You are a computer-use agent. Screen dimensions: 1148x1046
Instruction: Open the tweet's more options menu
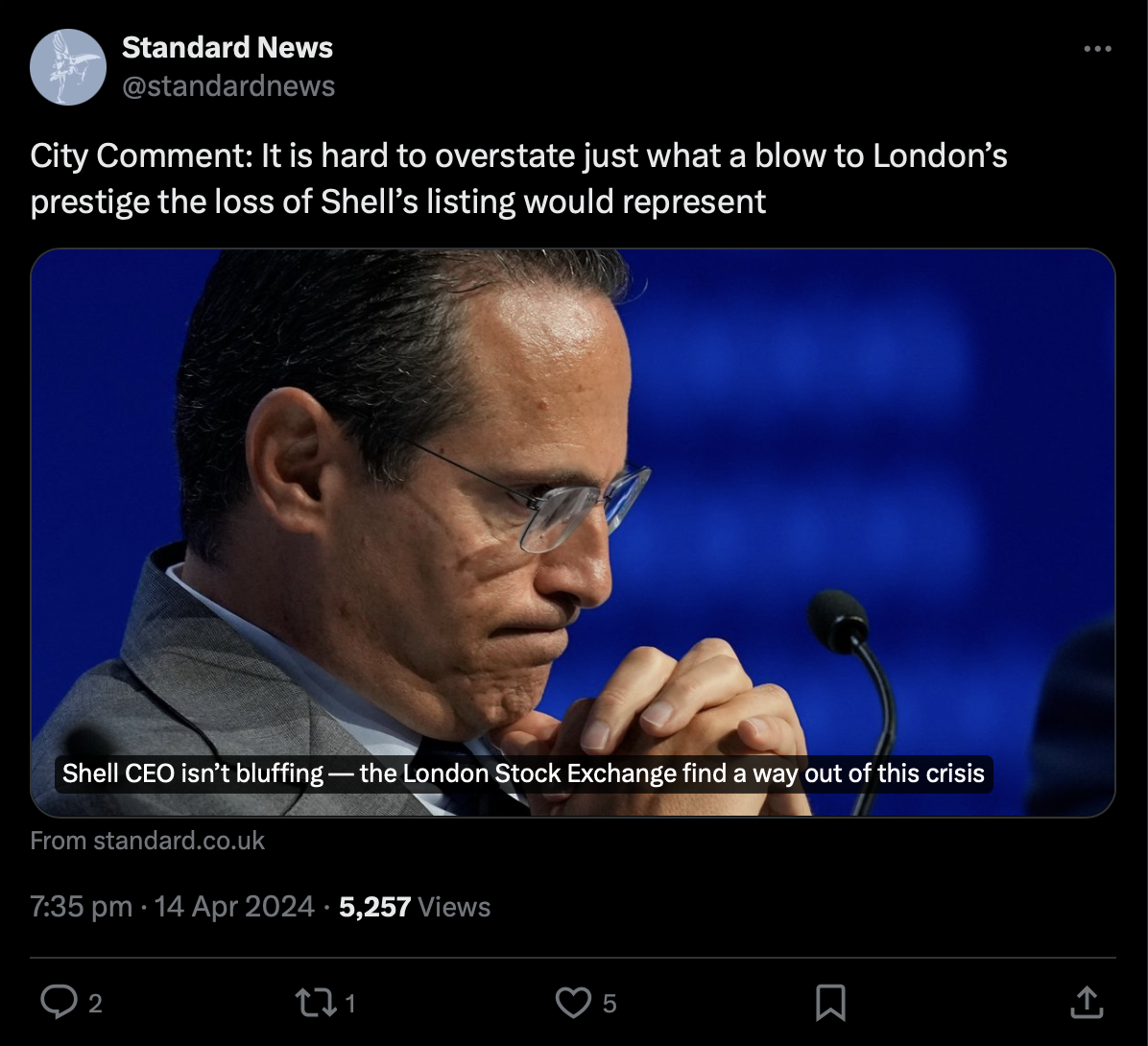1096,48
